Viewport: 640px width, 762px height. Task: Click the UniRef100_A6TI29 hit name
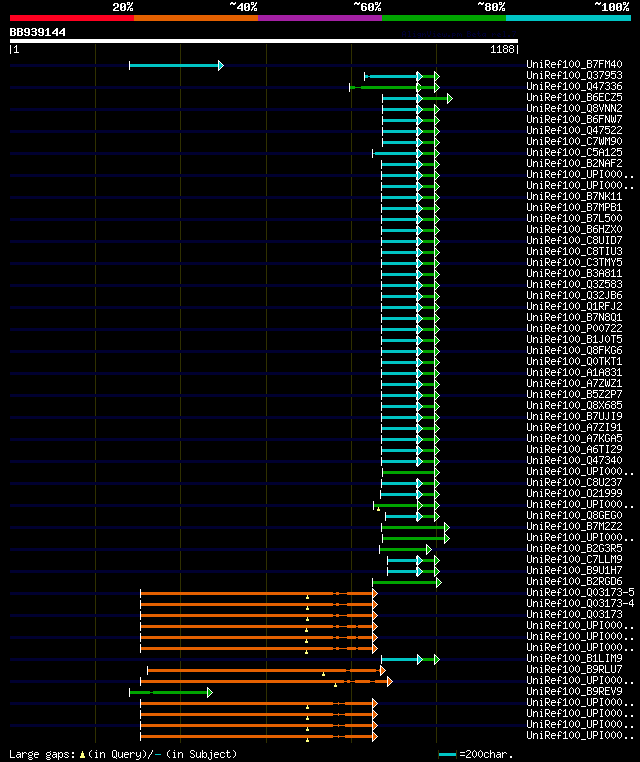pos(574,450)
